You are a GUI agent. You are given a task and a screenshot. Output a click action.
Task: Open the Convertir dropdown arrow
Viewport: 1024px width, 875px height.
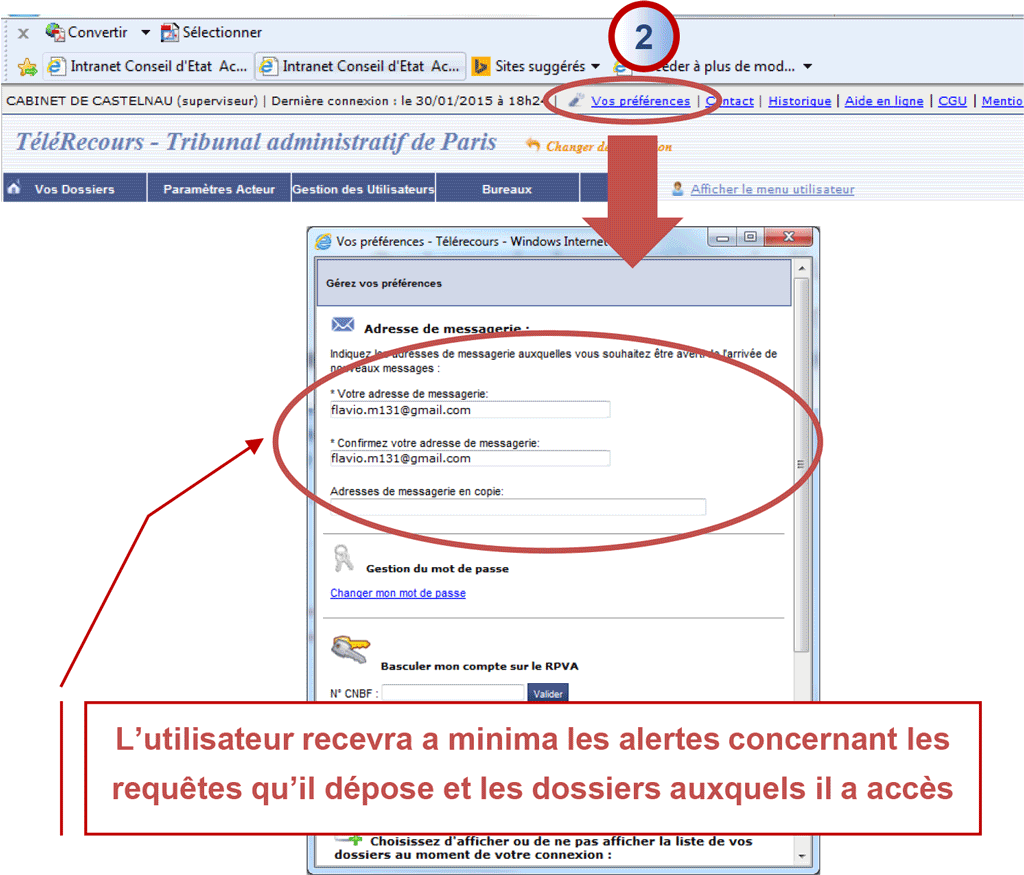tap(145, 32)
